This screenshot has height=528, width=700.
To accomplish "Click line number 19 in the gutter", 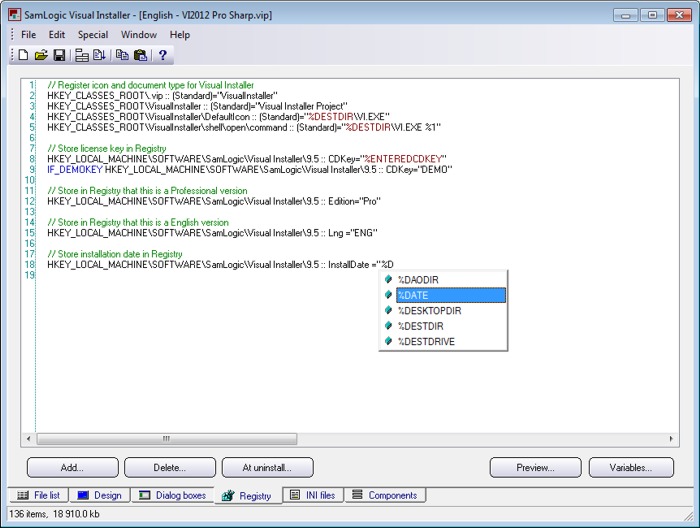I will 29,275.
